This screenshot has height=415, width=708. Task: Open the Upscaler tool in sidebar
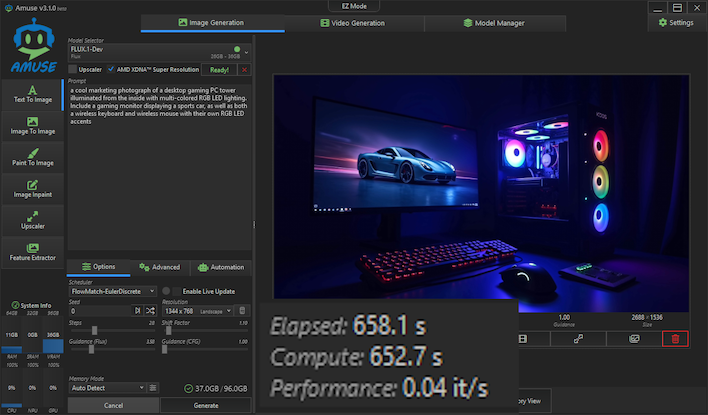[33, 221]
